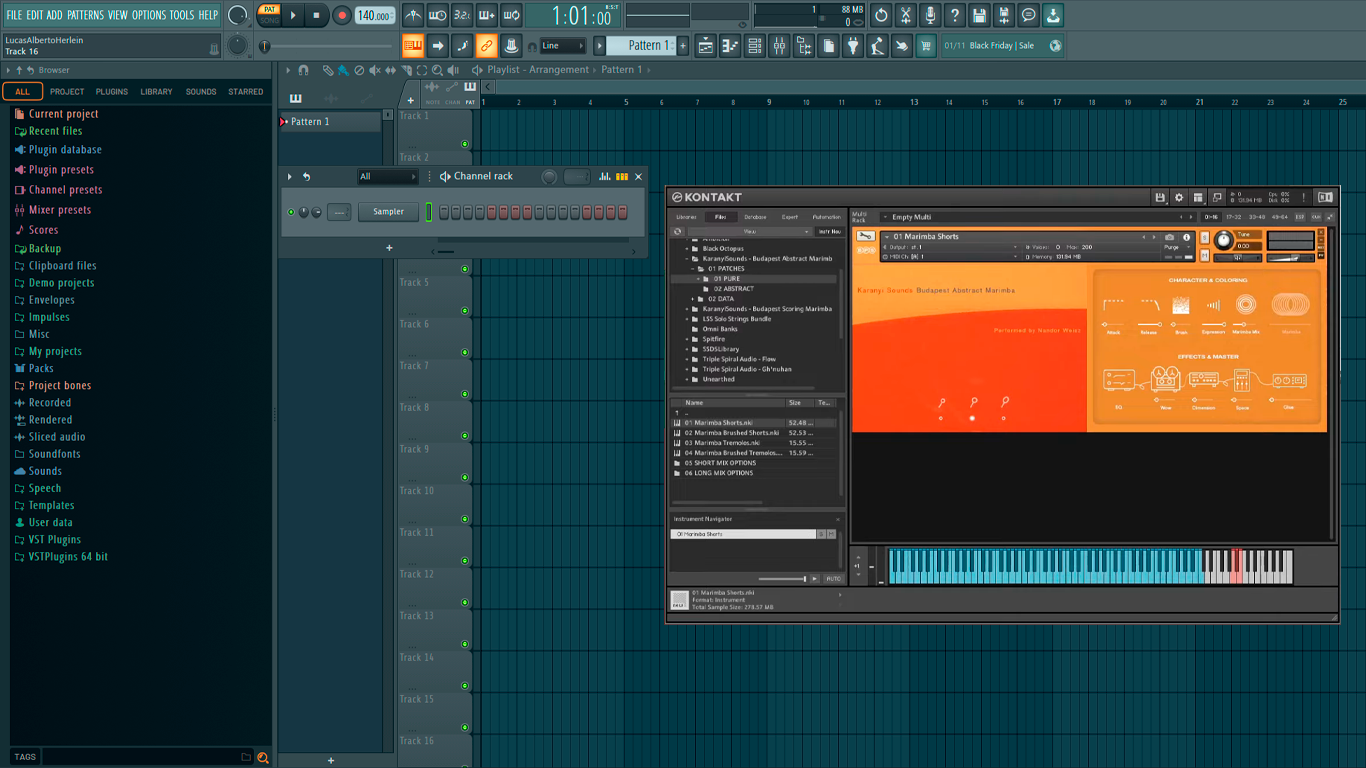1366x768 pixels.
Task: Toggle the orange link multilink controllers button
Action: 486,46
